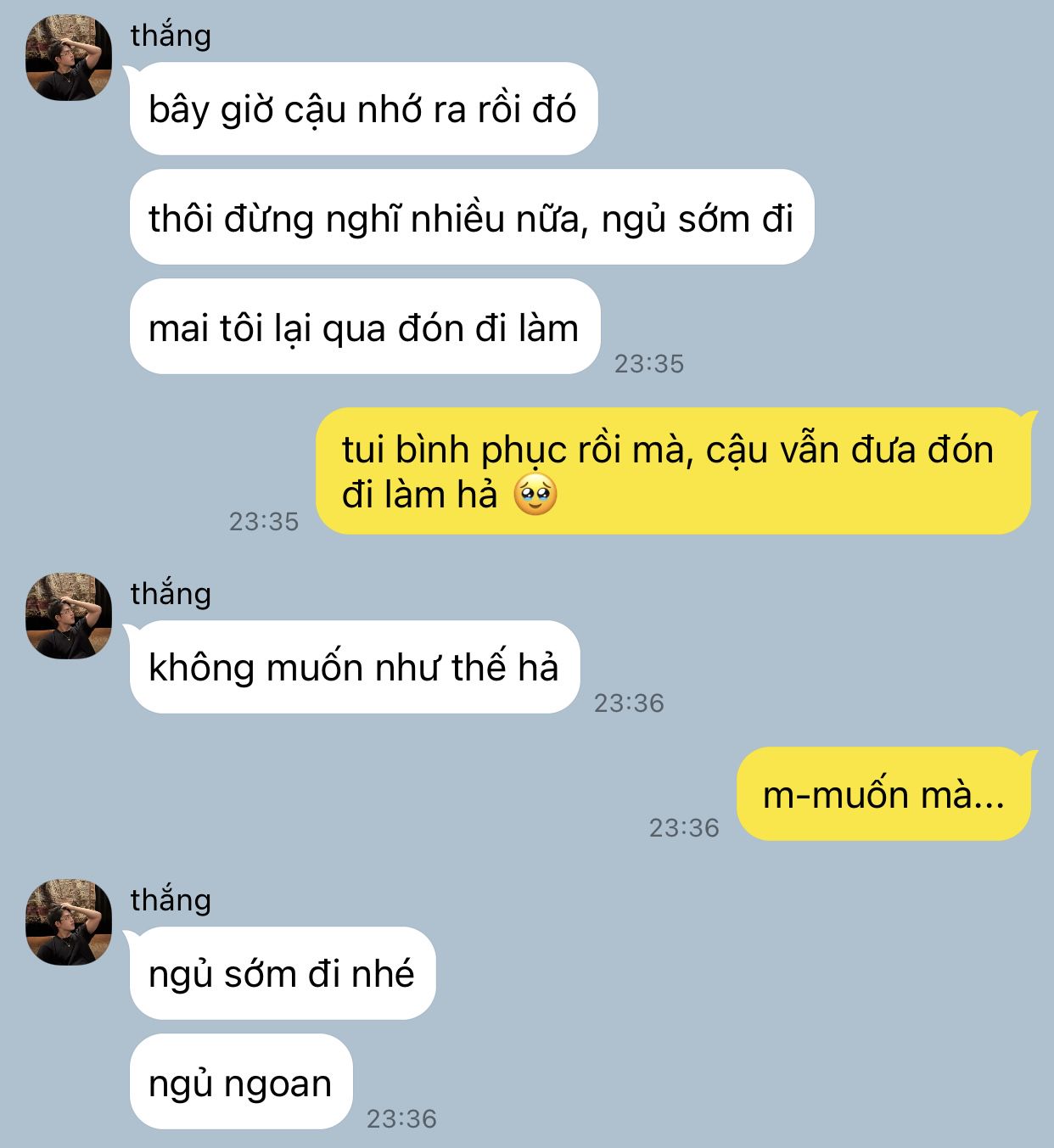Open thắng's avatar at top of chat
This screenshot has width=1054, height=1148.
(69, 57)
